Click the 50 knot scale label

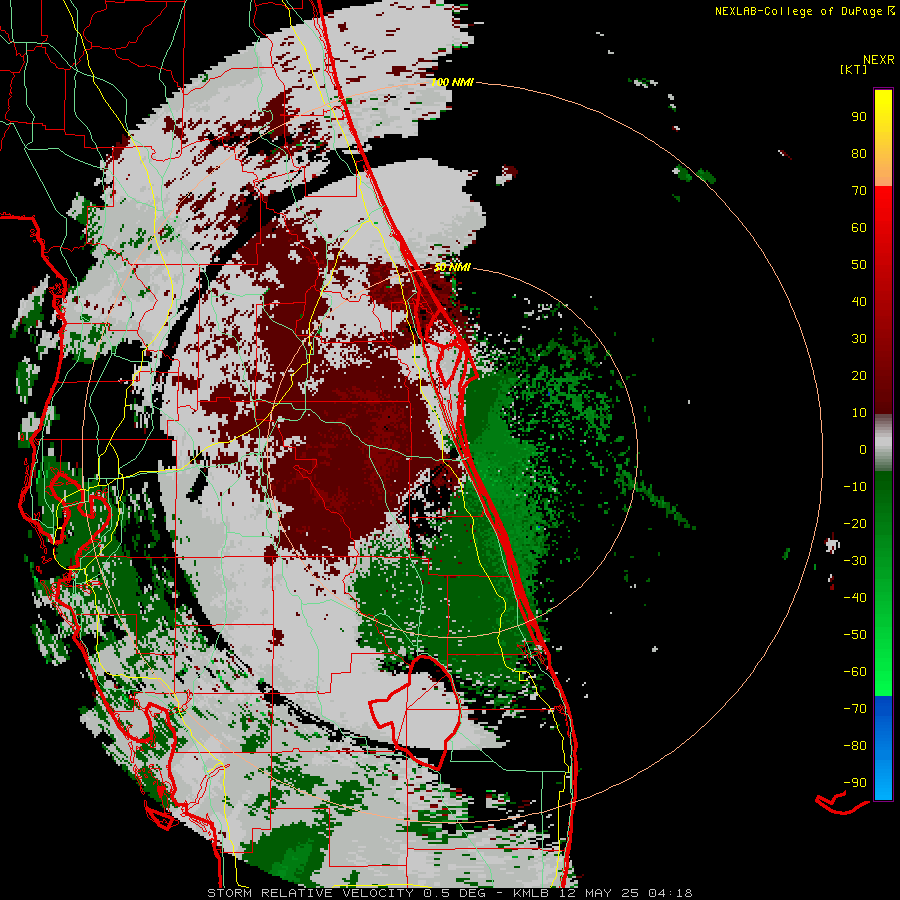[859, 265]
